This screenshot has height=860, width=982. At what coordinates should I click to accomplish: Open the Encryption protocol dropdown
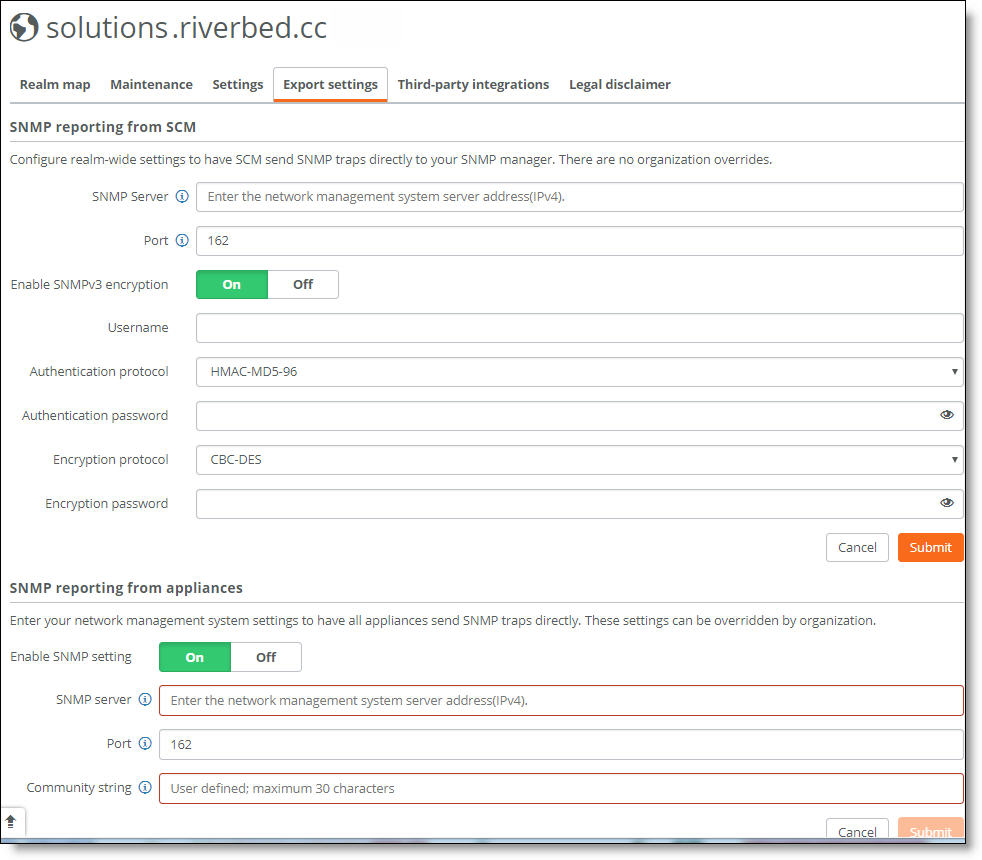point(579,460)
